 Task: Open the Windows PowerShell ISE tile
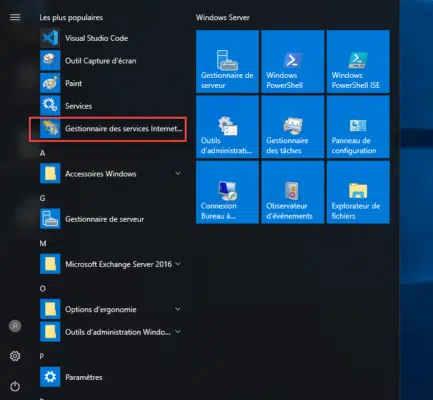[358, 61]
